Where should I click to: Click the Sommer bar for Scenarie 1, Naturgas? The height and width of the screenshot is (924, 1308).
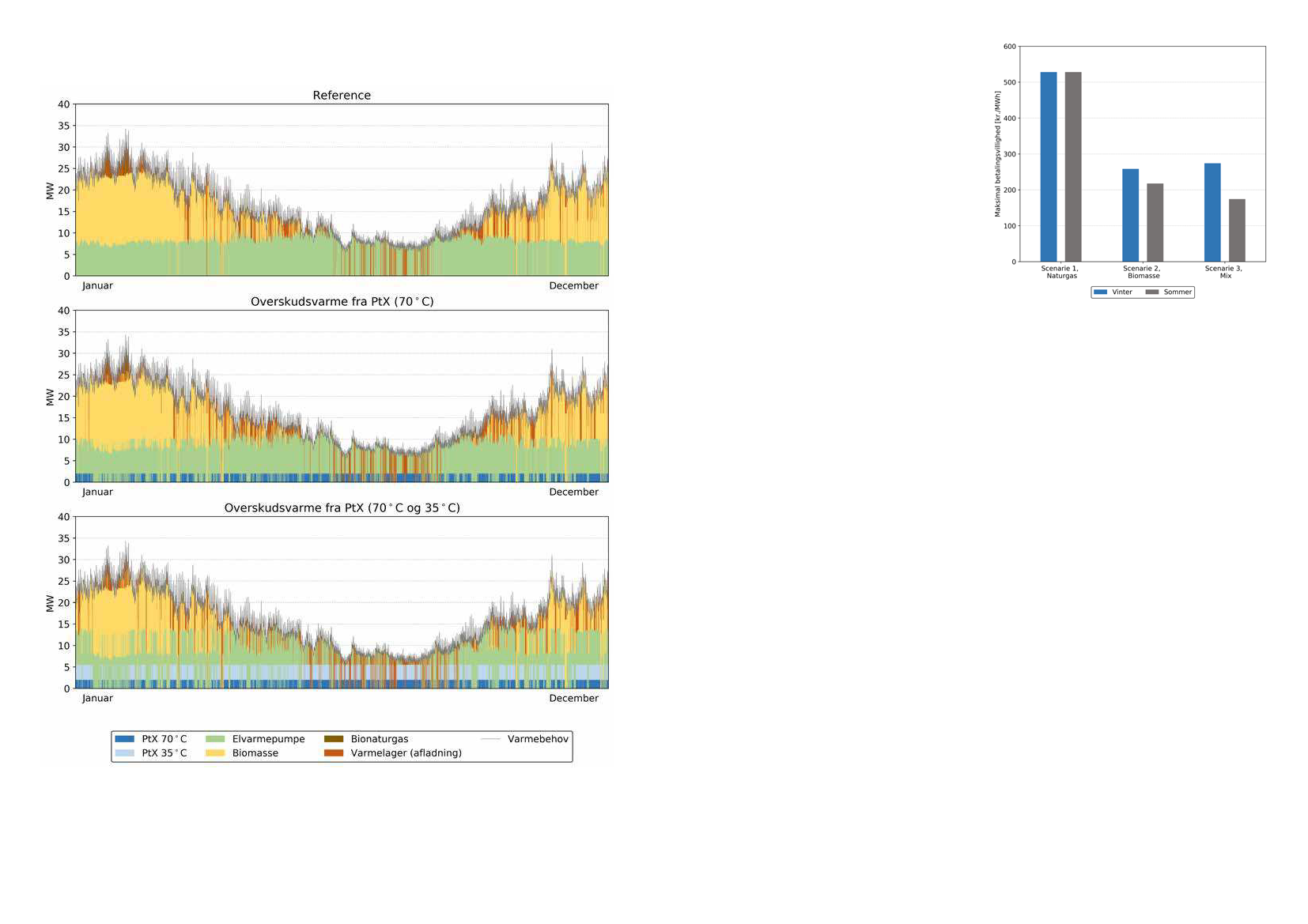tap(1073, 167)
